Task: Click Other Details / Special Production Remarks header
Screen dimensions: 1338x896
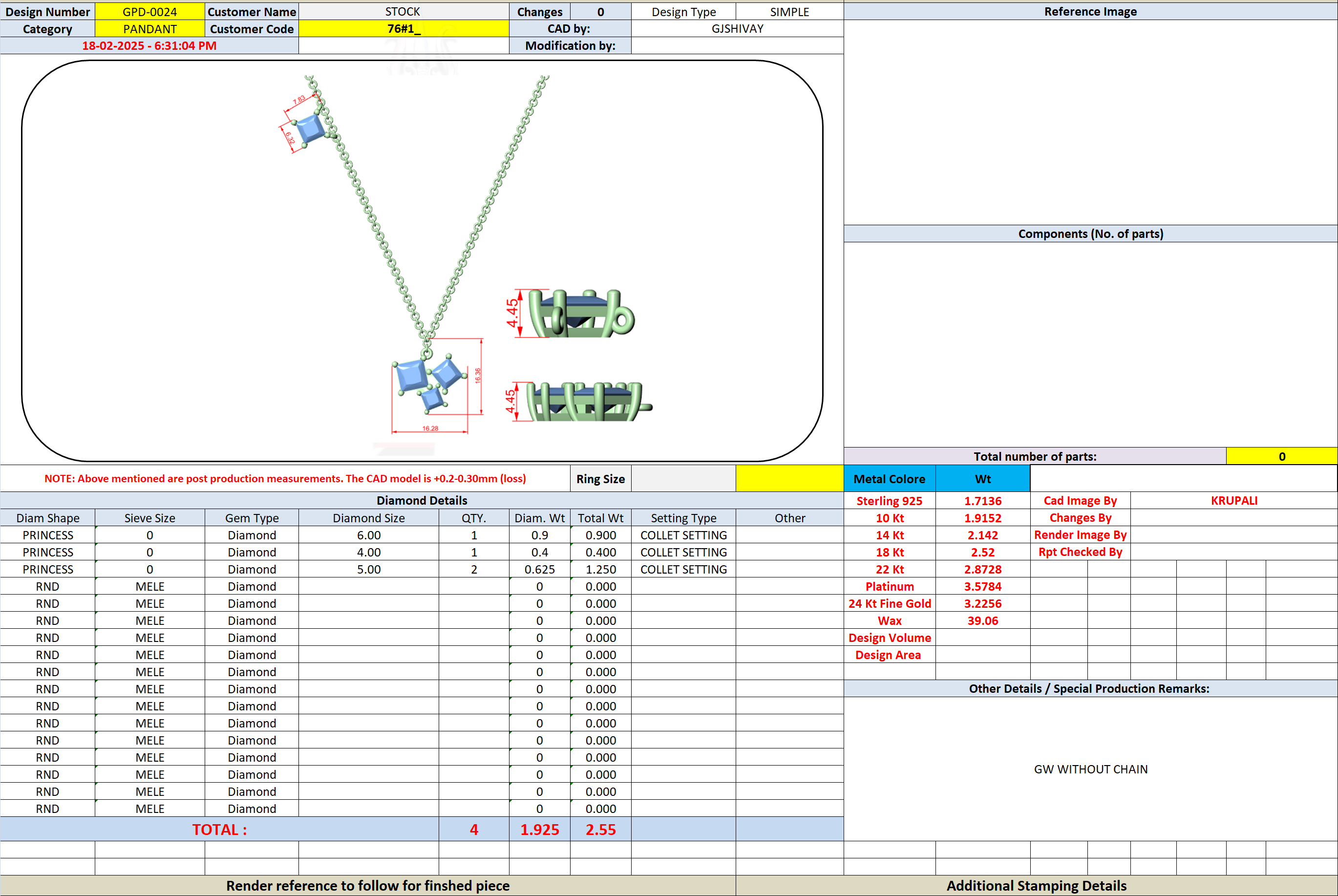Action: pos(1090,688)
